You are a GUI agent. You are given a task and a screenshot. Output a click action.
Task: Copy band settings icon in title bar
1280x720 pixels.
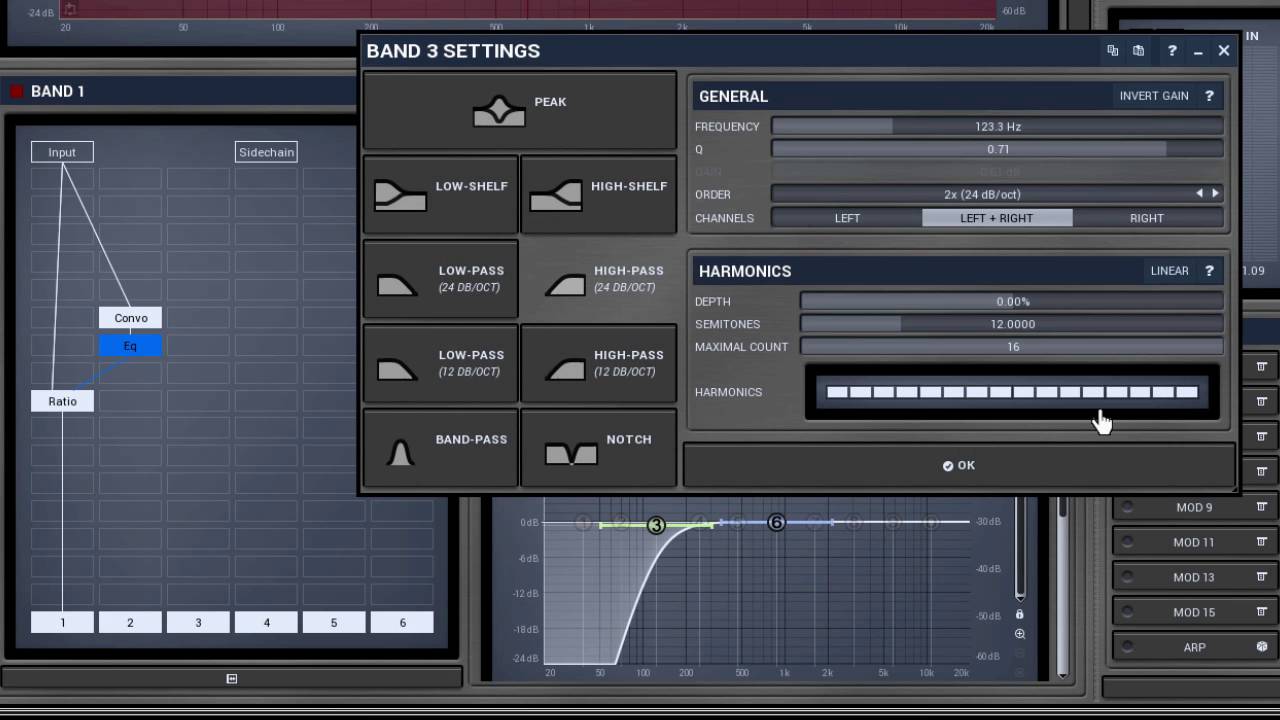click(1112, 51)
